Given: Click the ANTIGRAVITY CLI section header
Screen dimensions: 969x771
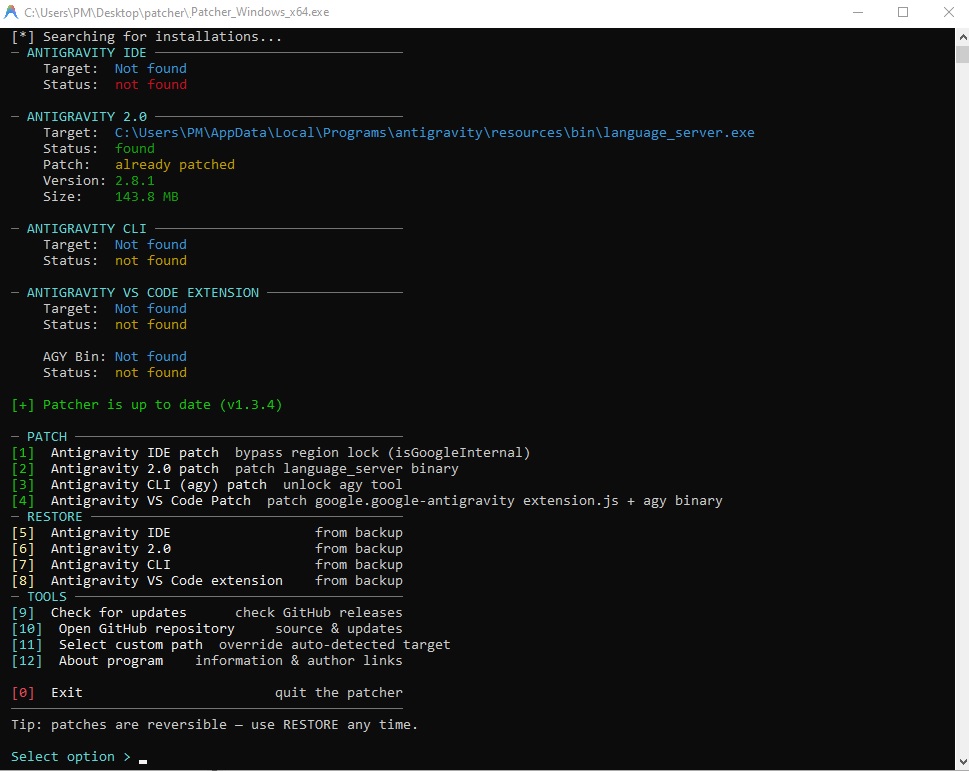Looking at the screenshot, I should pyautogui.click(x=87, y=229).
